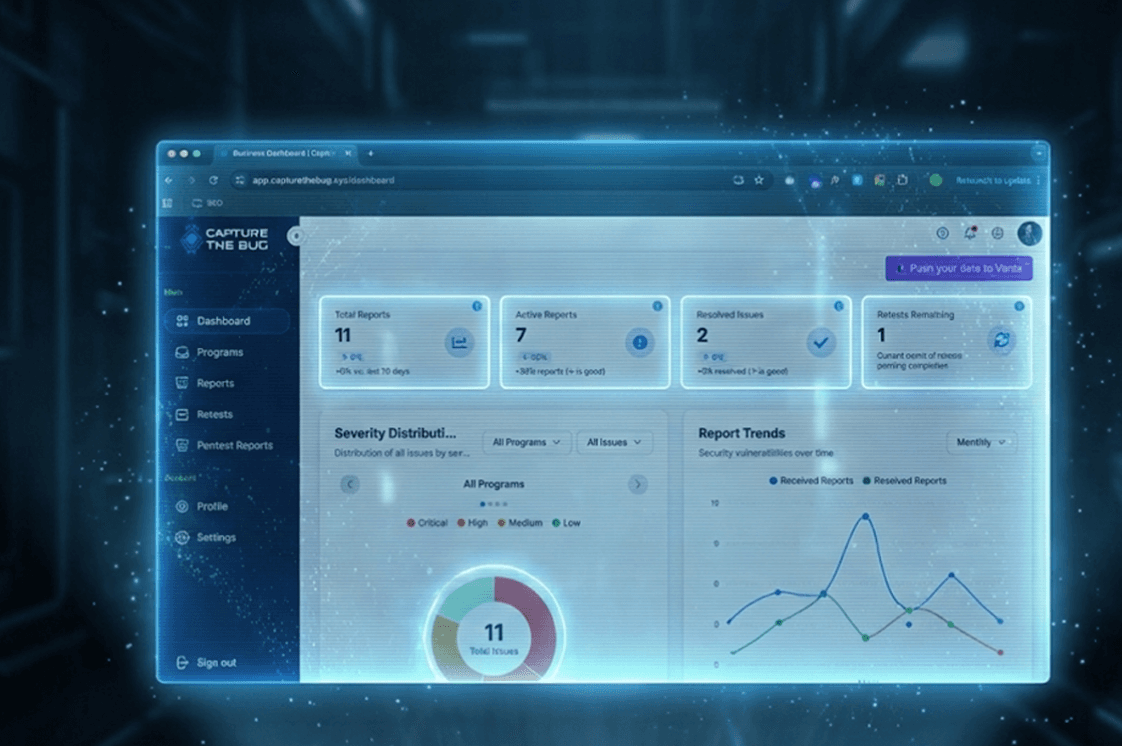Click the Report Trends heading
The image size is (1122, 746).
point(741,433)
